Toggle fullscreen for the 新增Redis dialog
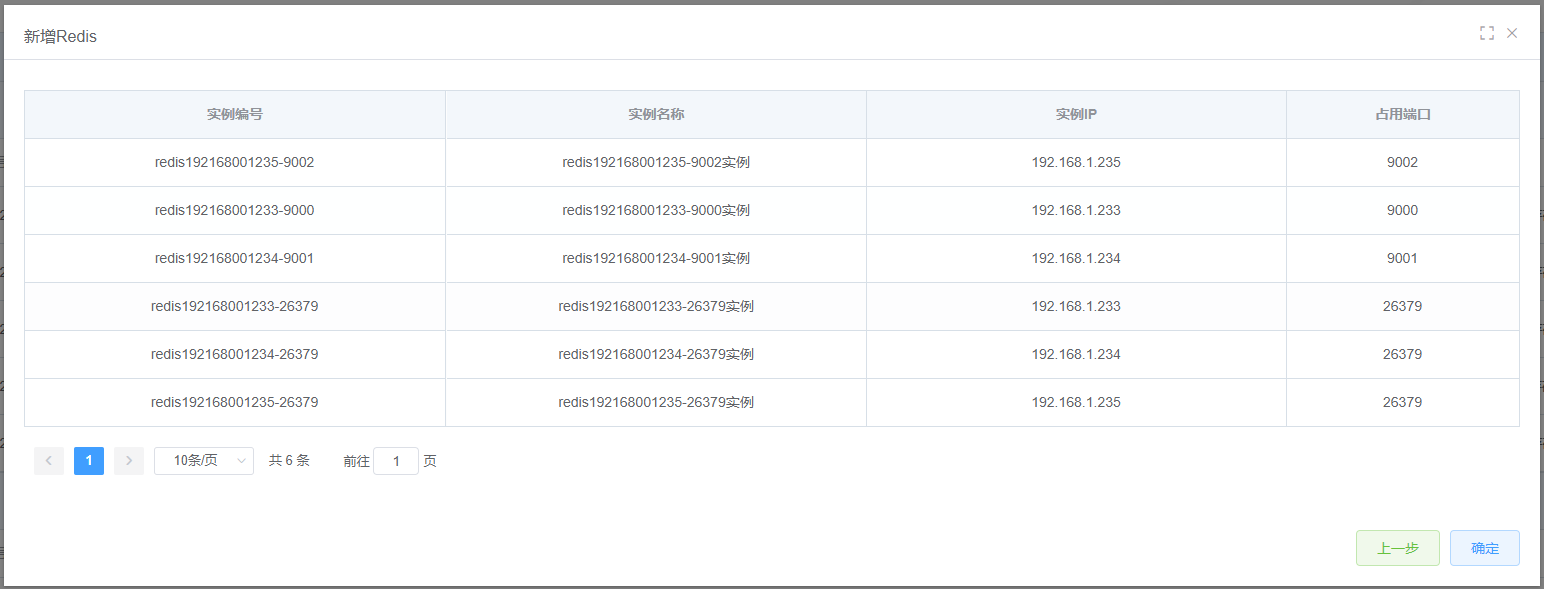This screenshot has height=589, width=1544. pos(1487,33)
